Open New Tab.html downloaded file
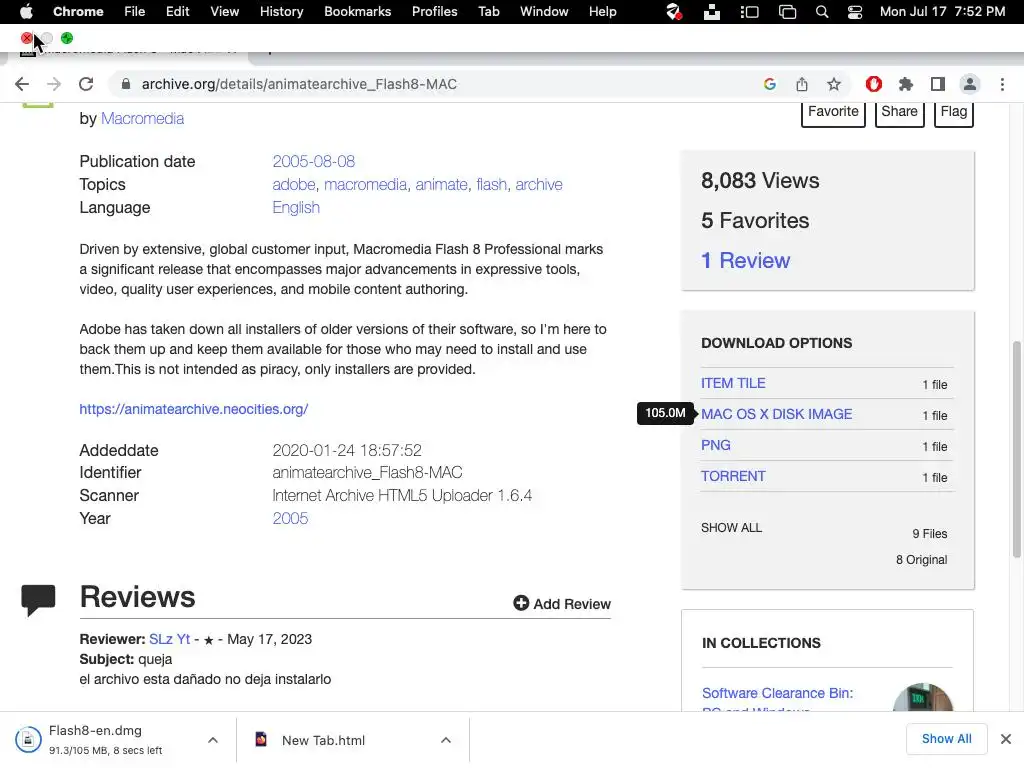The image size is (1024, 768). click(323, 740)
